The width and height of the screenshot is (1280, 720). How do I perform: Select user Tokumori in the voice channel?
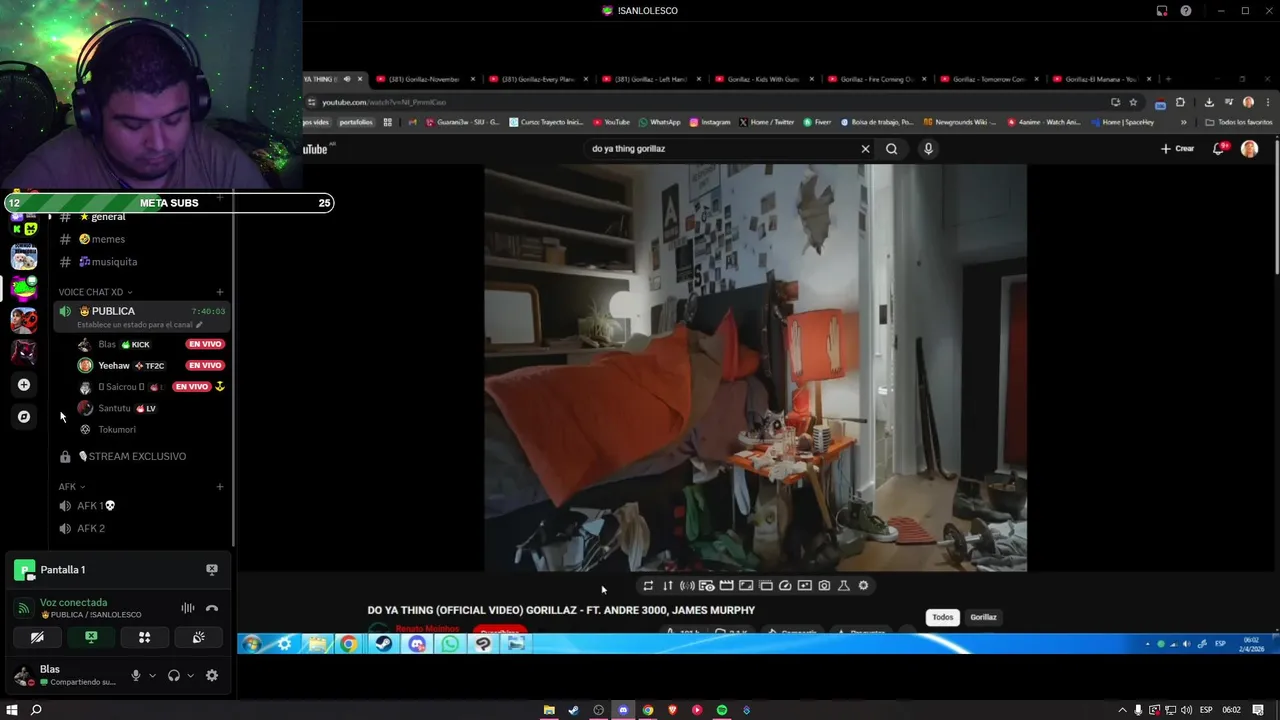click(x=150, y=430)
